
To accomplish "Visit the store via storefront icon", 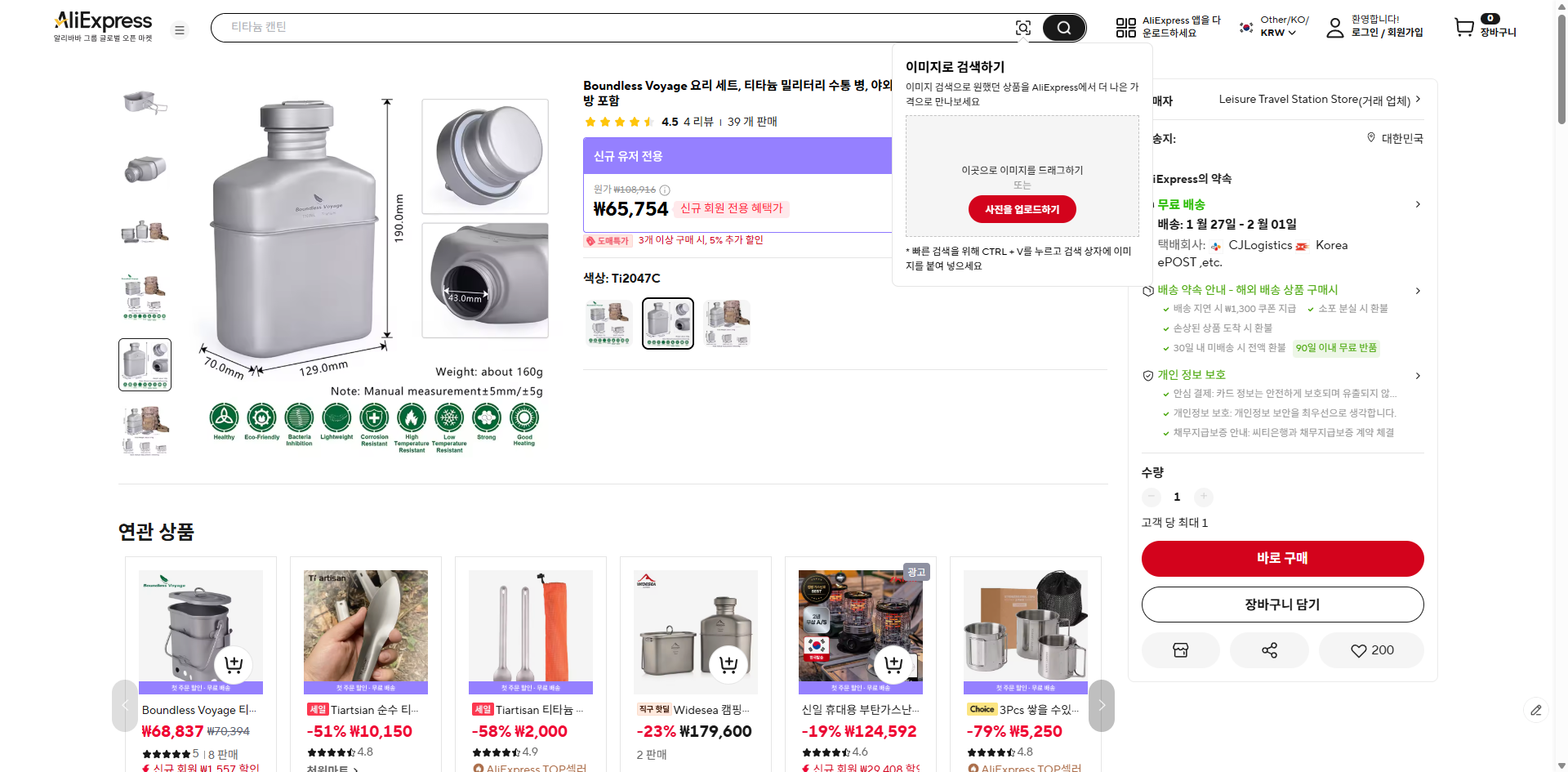I will tap(1180, 650).
